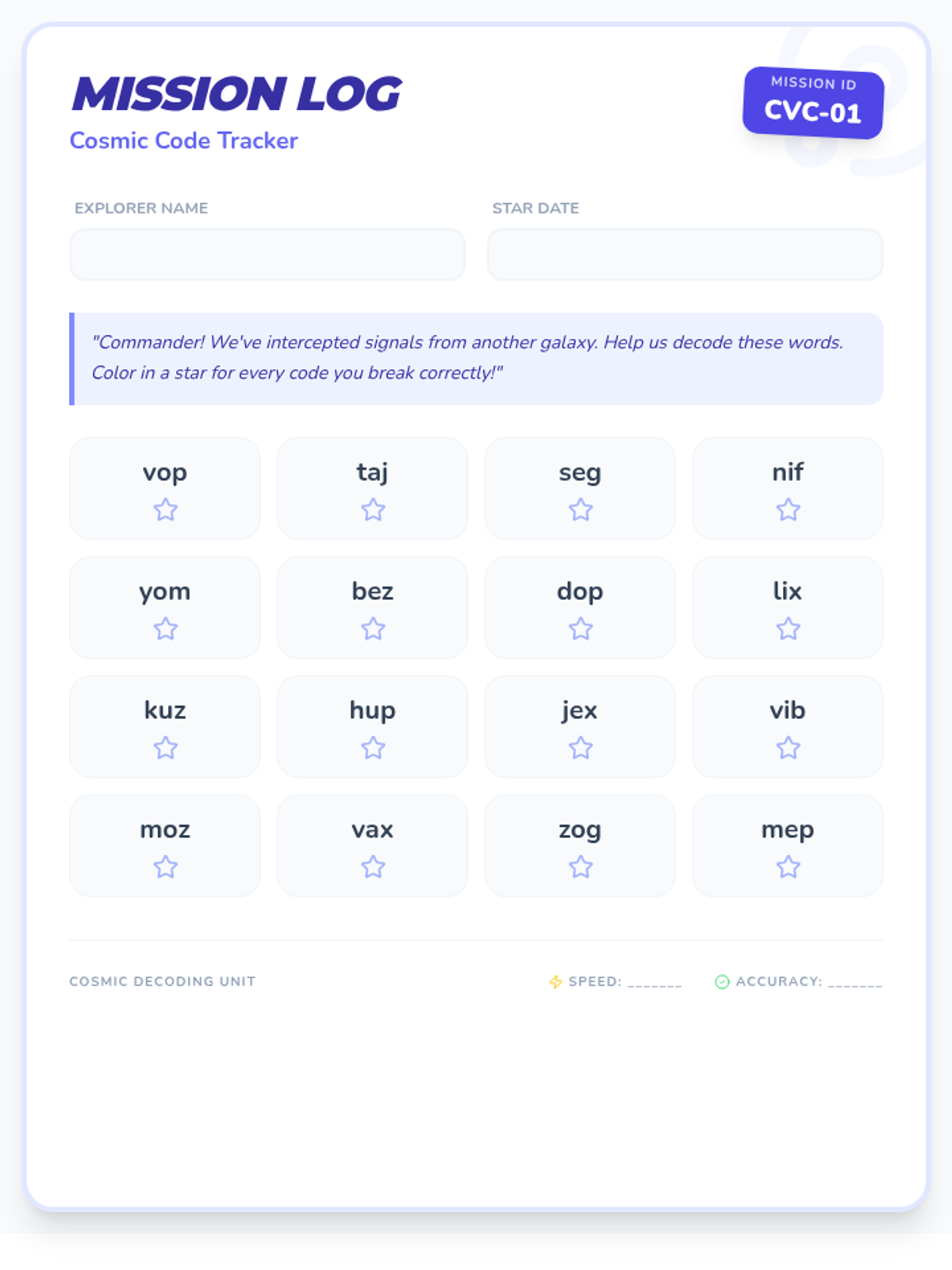Toggle the star under mep
Screen dimensions: 952x1270
pyautogui.click(x=788, y=867)
